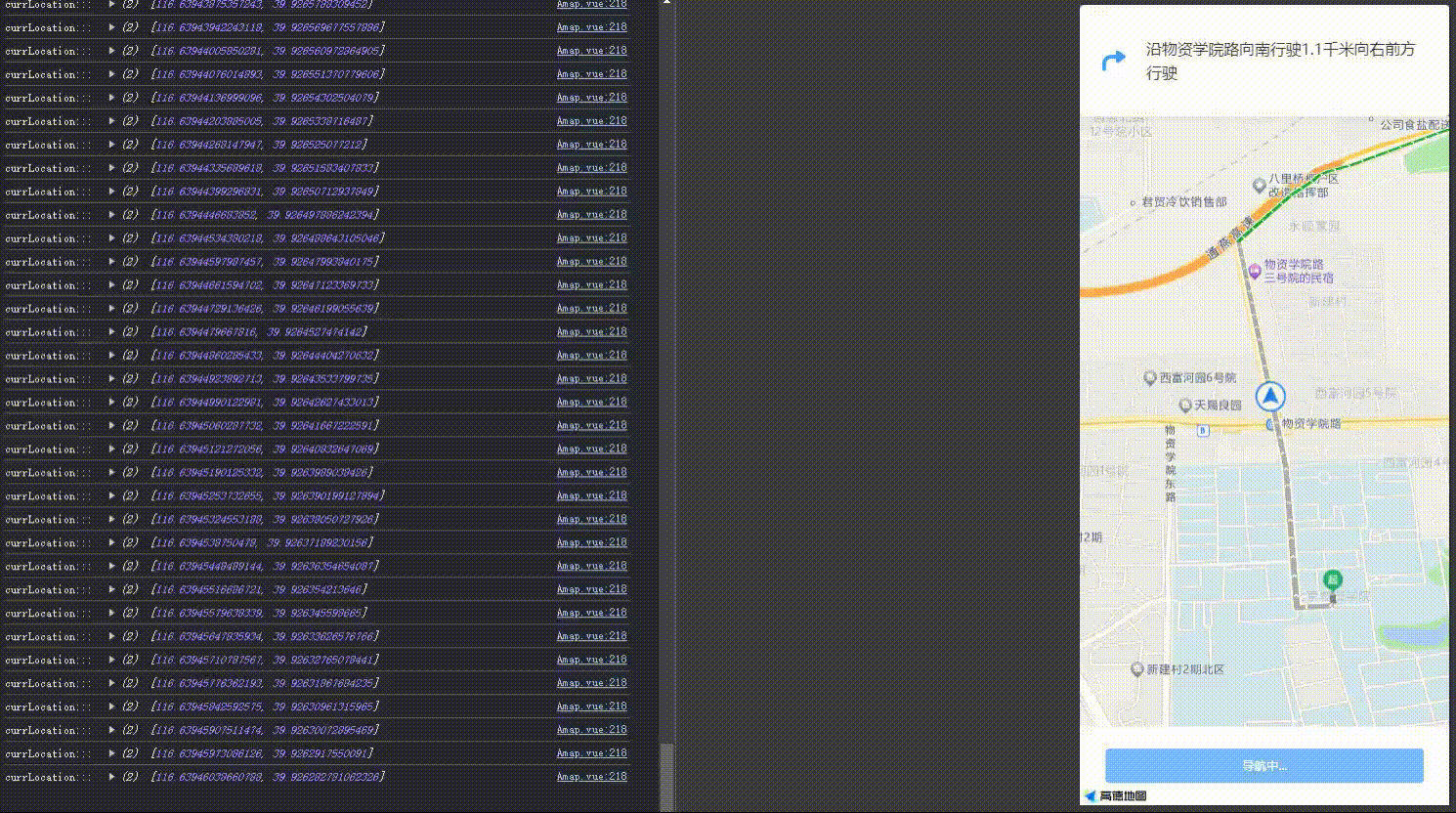Click the B transit badge on the map
This screenshot has width=1456, height=813.
pyautogui.click(x=1203, y=430)
